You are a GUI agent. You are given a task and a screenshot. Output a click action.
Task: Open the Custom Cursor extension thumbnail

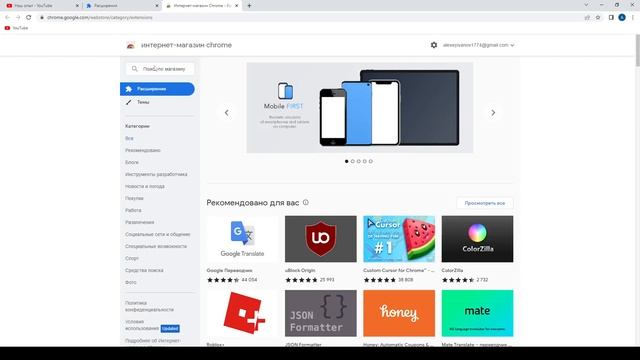pos(399,239)
